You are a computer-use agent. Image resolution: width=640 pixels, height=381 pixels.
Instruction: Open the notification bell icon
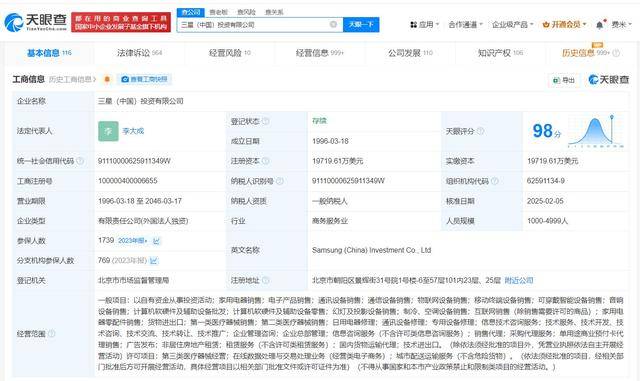click(599, 25)
